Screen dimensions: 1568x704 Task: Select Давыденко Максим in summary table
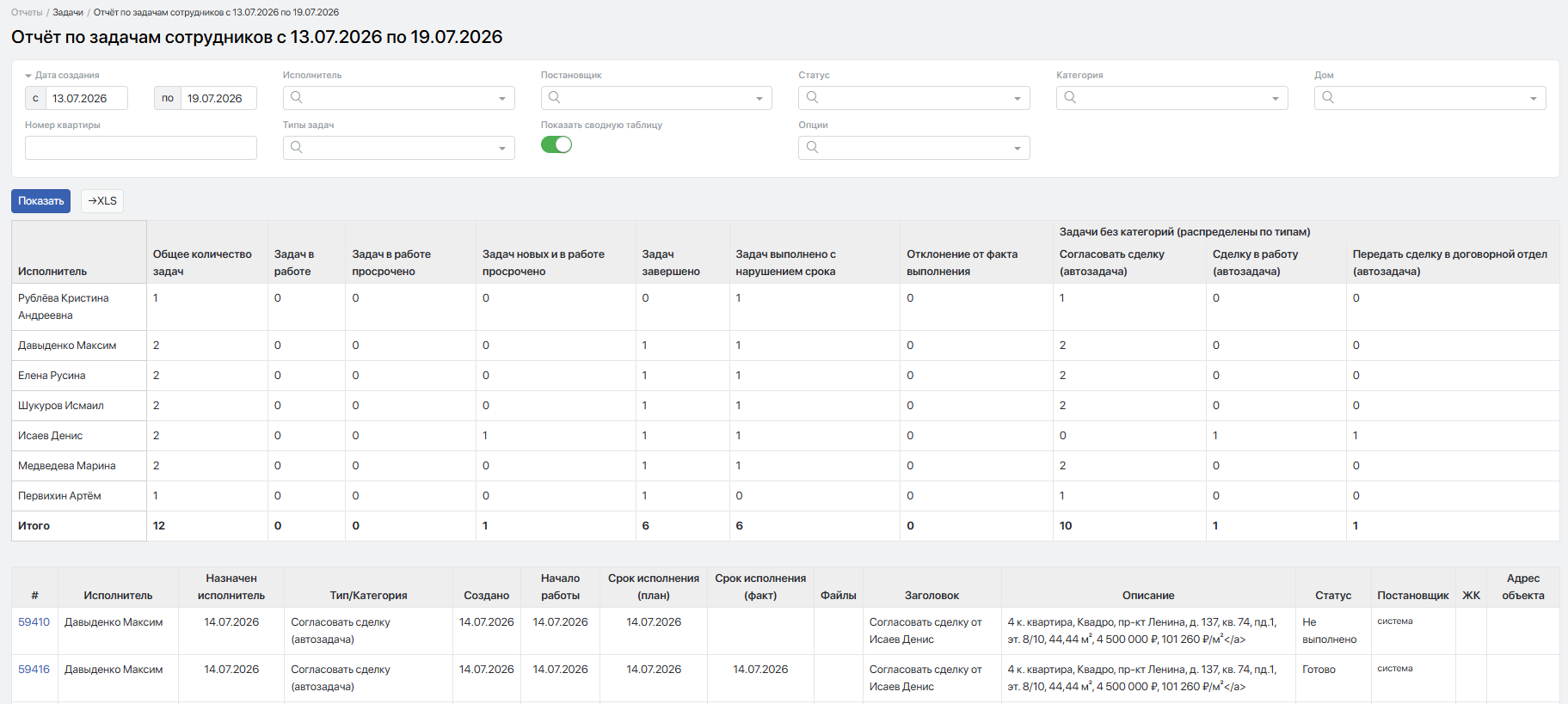click(67, 346)
